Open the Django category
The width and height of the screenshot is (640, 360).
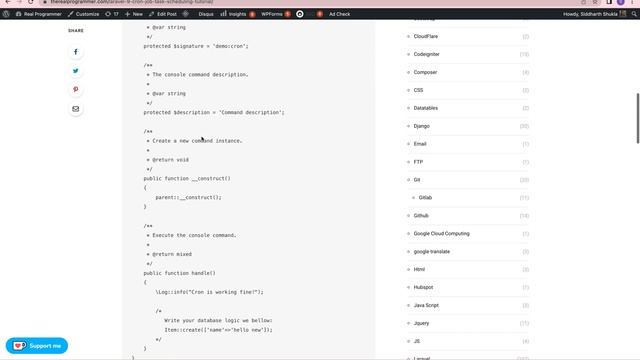(422, 126)
